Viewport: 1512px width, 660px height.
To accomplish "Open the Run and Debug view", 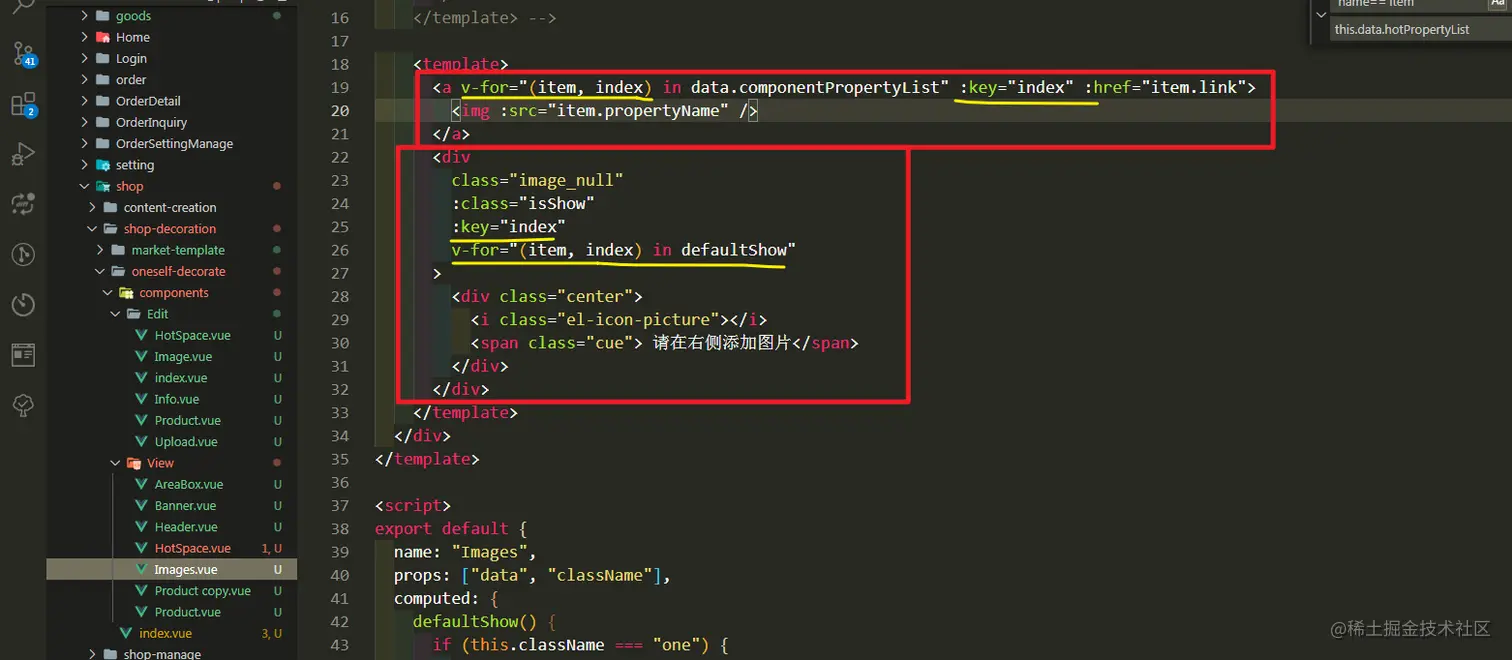I will tap(22, 154).
